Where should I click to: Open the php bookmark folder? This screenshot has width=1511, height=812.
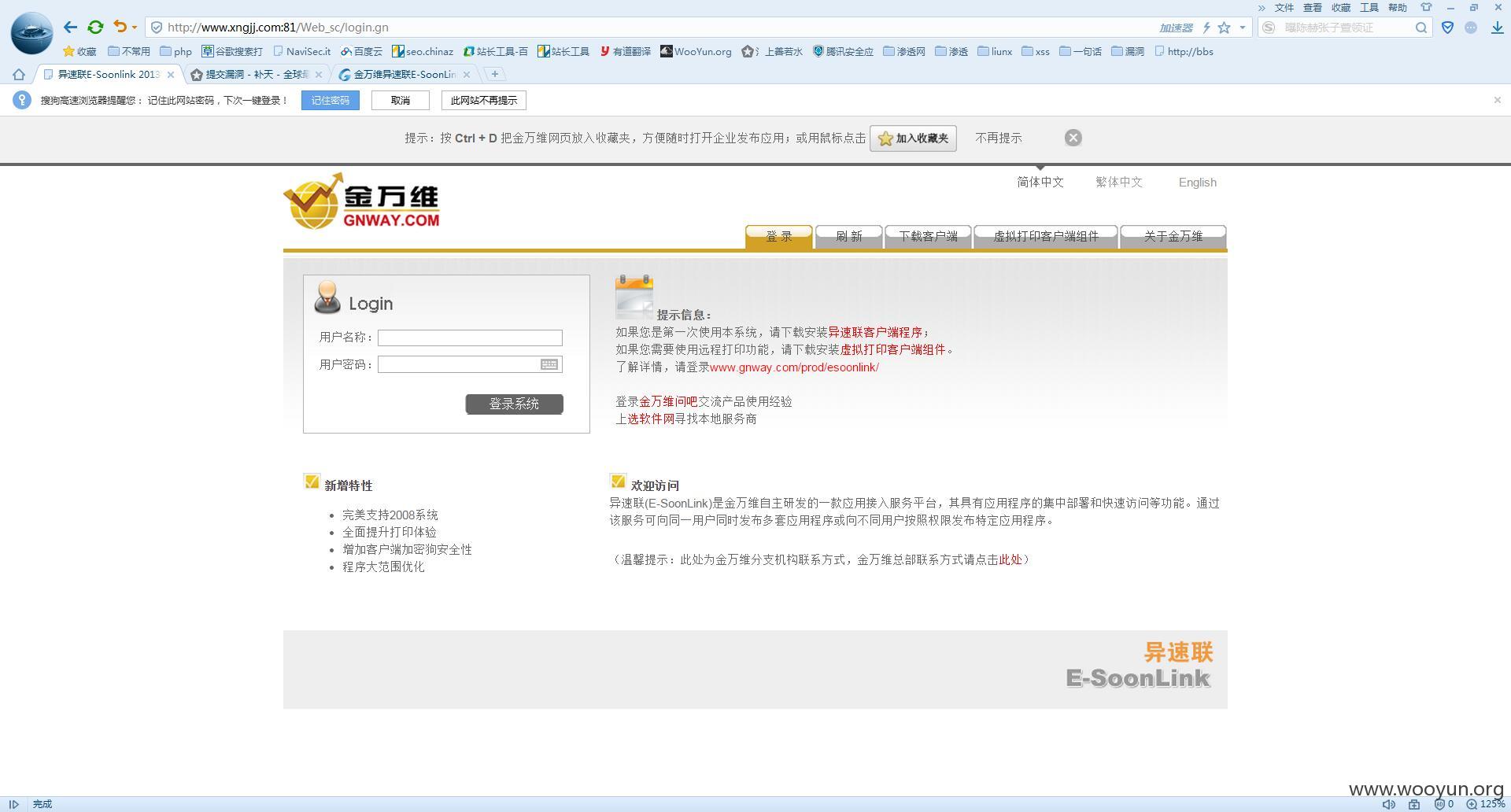pos(175,52)
